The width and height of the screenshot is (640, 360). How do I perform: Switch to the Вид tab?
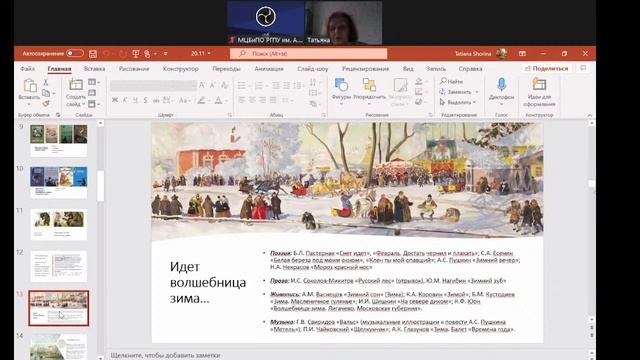click(x=408, y=69)
